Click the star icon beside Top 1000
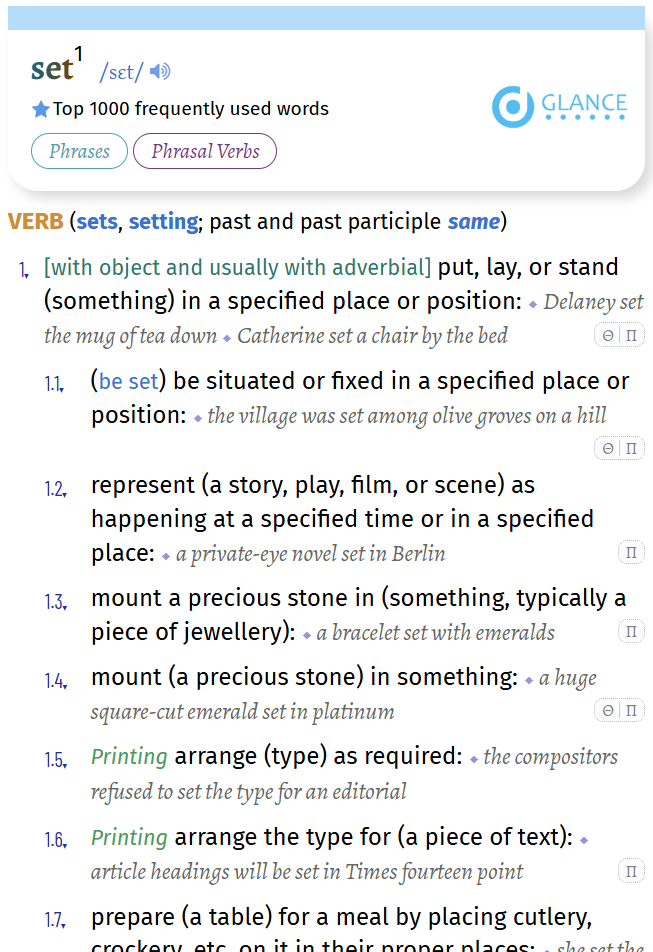653x952 pixels. coord(41,109)
